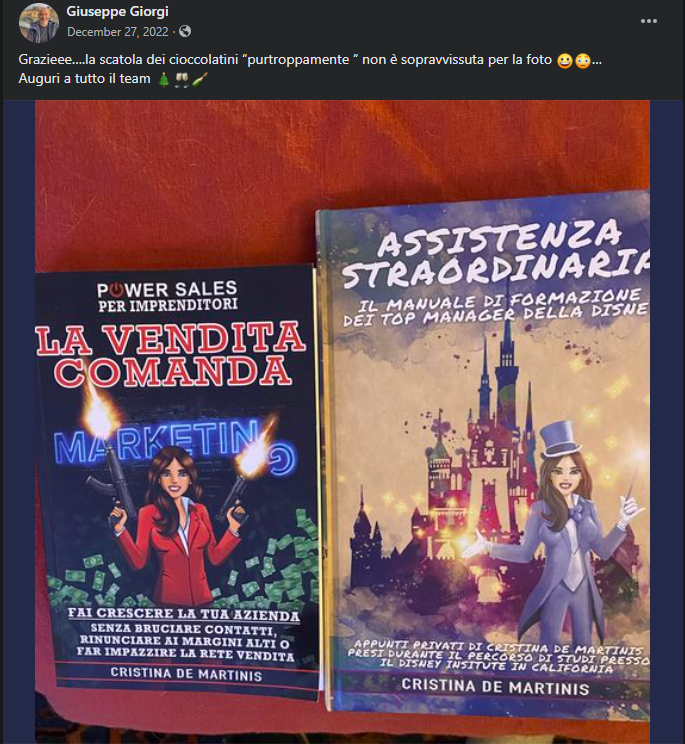685x744 pixels.
Task: Open the posted book photo
Action: (x=342, y=421)
